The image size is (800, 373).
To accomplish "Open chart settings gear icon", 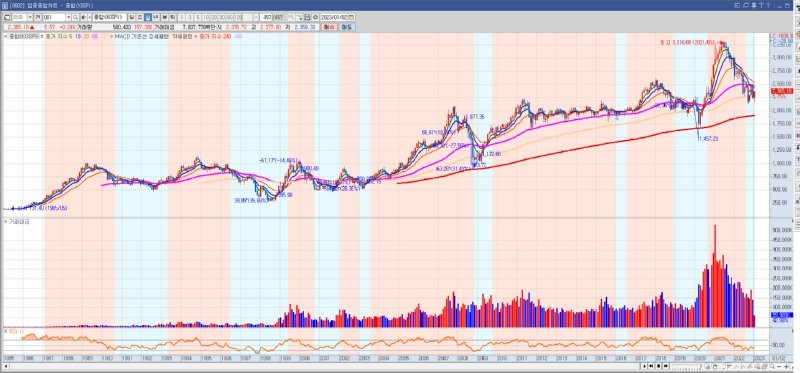I will pyautogui.click(x=316, y=17).
